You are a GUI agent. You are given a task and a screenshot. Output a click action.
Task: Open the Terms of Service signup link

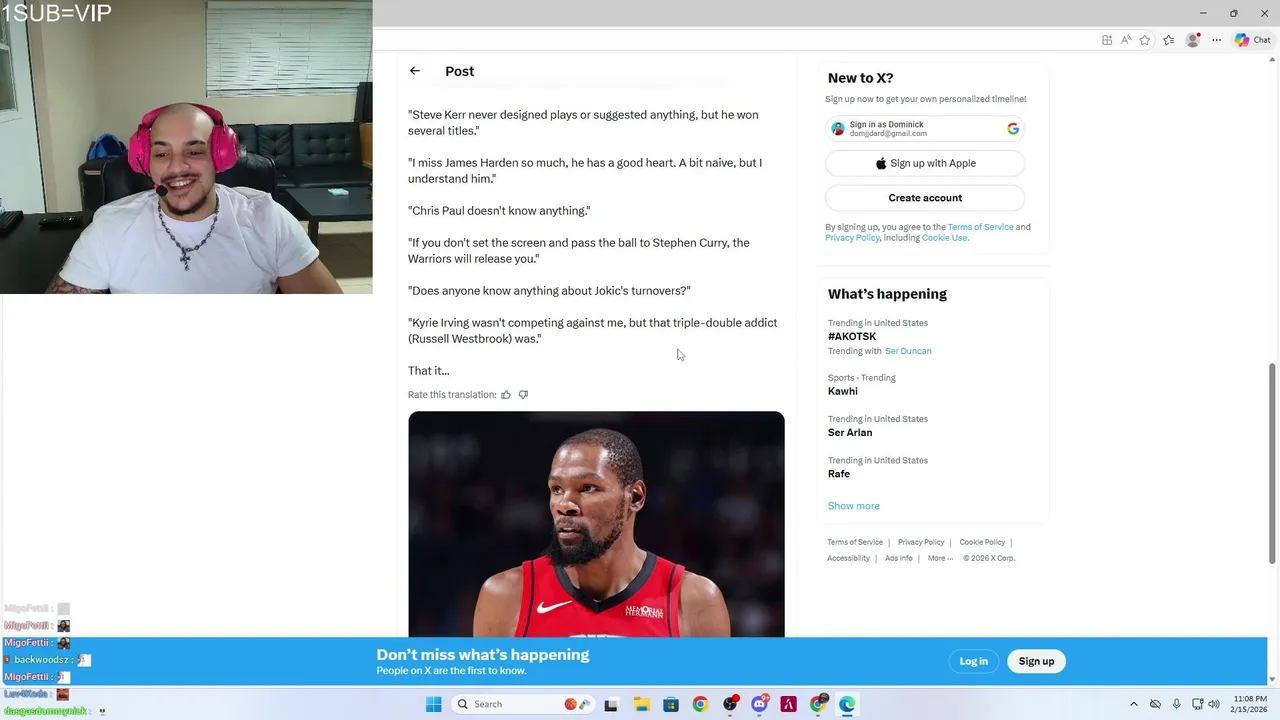pyautogui.click(x=980, y=227)
